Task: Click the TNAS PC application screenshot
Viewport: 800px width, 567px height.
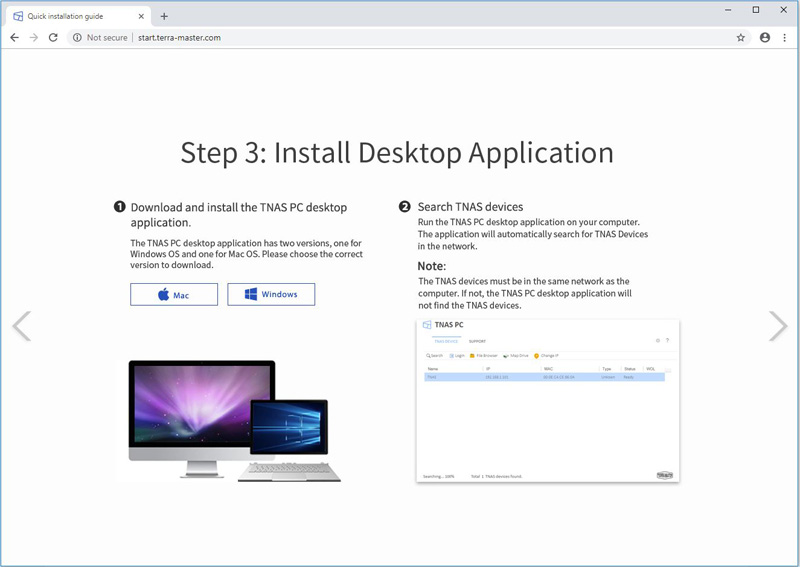Action: pos(547,401)
